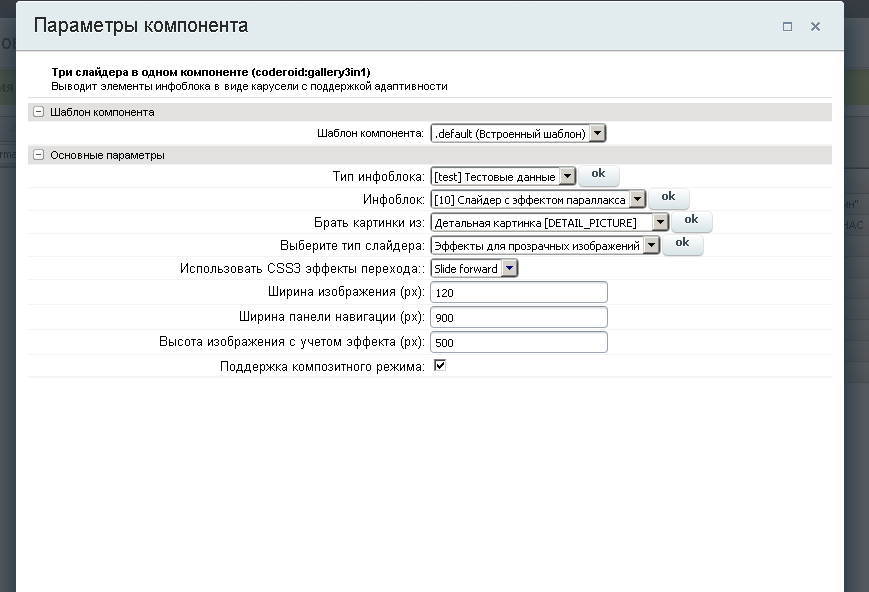Click ok next to Инфоблок
Screen dimensions: 869x592
(668, 197)
